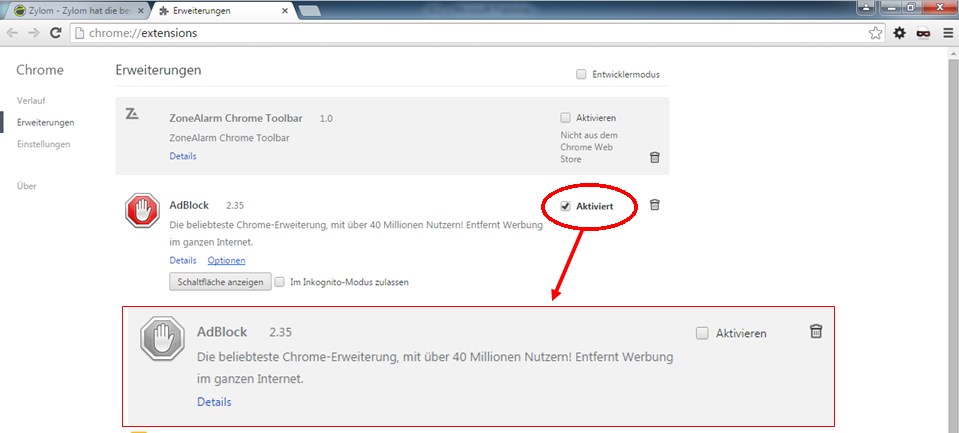Go forward with the browser forward arrow
959x433 pixels.
coord(34,33)
